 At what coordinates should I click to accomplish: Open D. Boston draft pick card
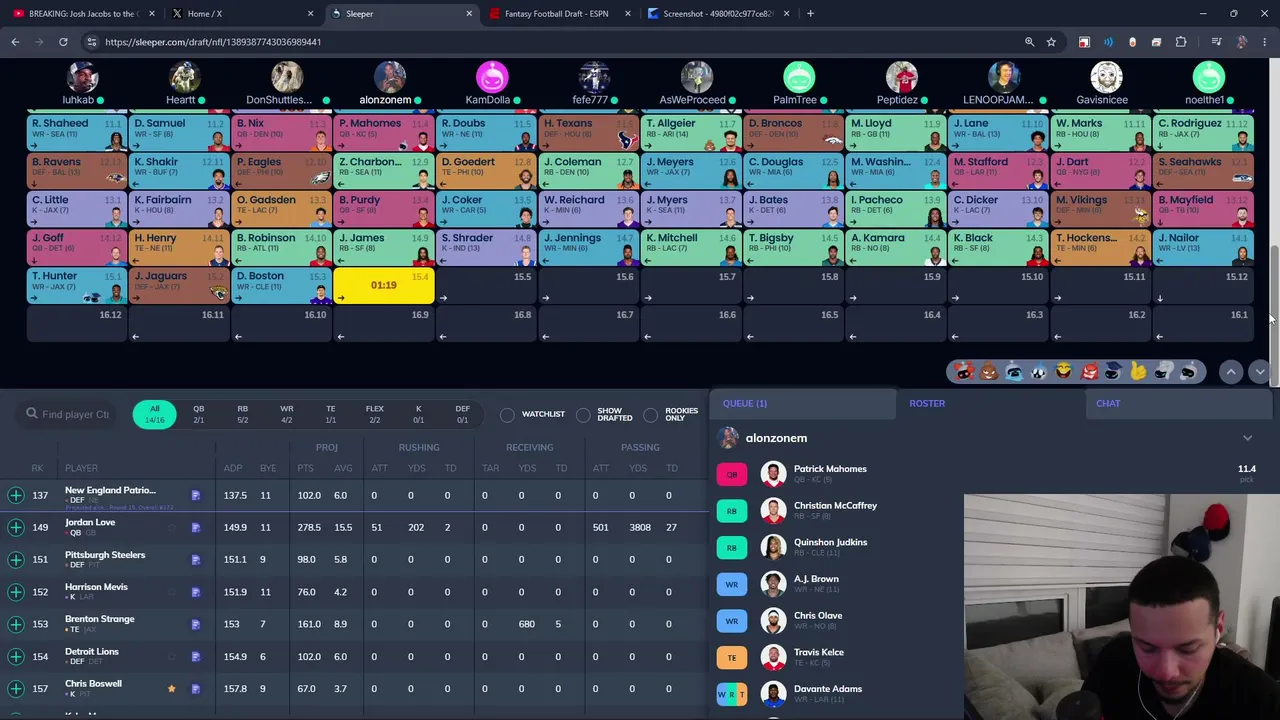[281, 285]
